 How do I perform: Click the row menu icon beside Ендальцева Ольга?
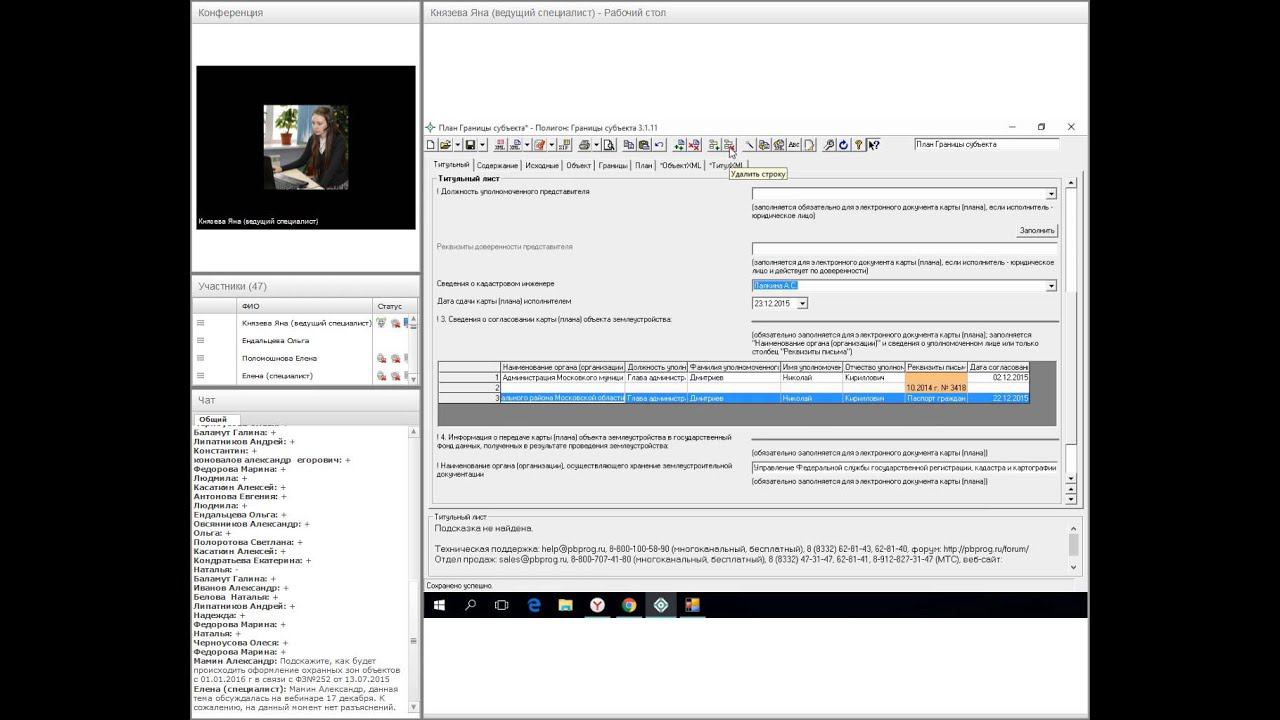200,340
